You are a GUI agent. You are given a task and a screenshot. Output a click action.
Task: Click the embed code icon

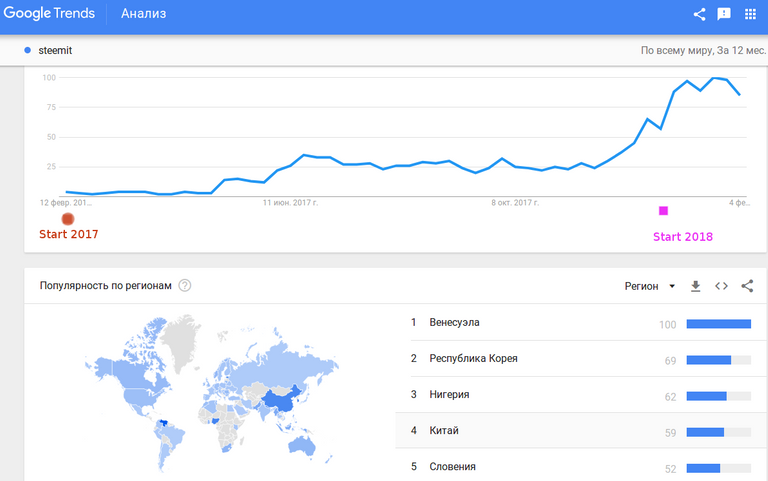(x=721, y=286)
